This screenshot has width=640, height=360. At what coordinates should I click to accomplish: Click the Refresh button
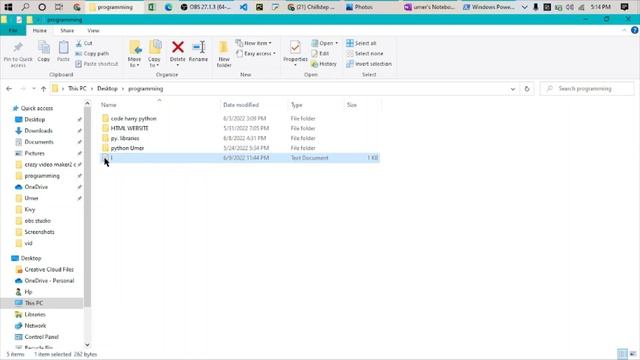pyautogui.click(x=527, y=89)
